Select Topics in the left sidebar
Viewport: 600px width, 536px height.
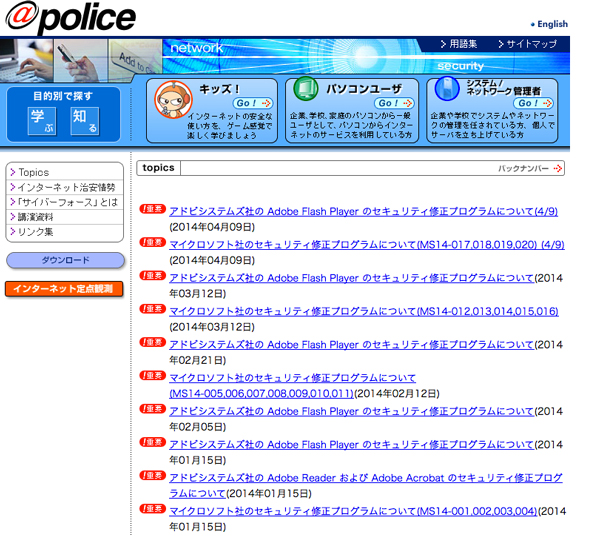coord(33,172)
